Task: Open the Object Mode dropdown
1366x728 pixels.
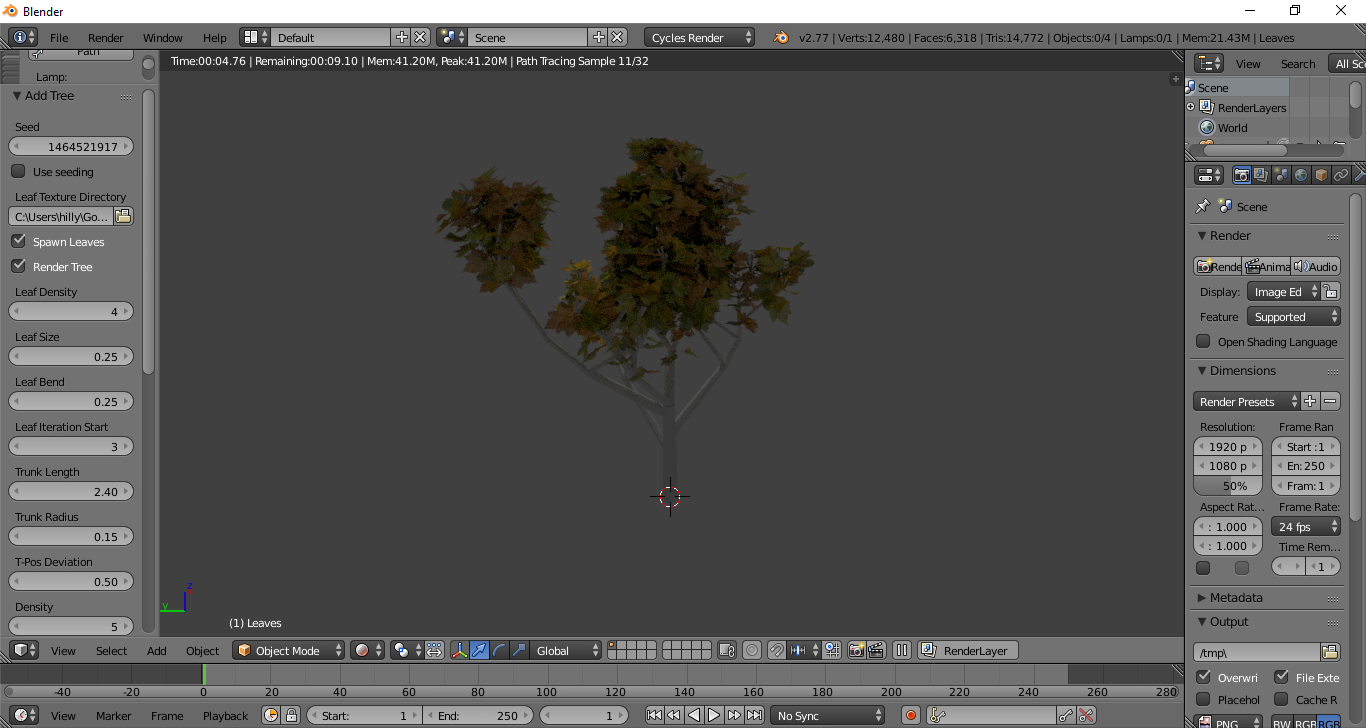Action: click(x=289, y=650)
